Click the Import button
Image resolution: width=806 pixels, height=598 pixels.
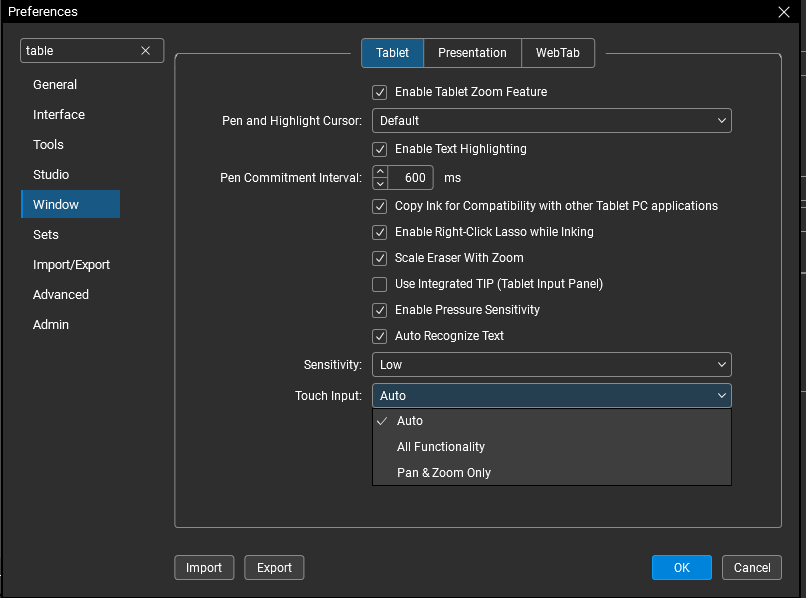(x=204, y=568)
